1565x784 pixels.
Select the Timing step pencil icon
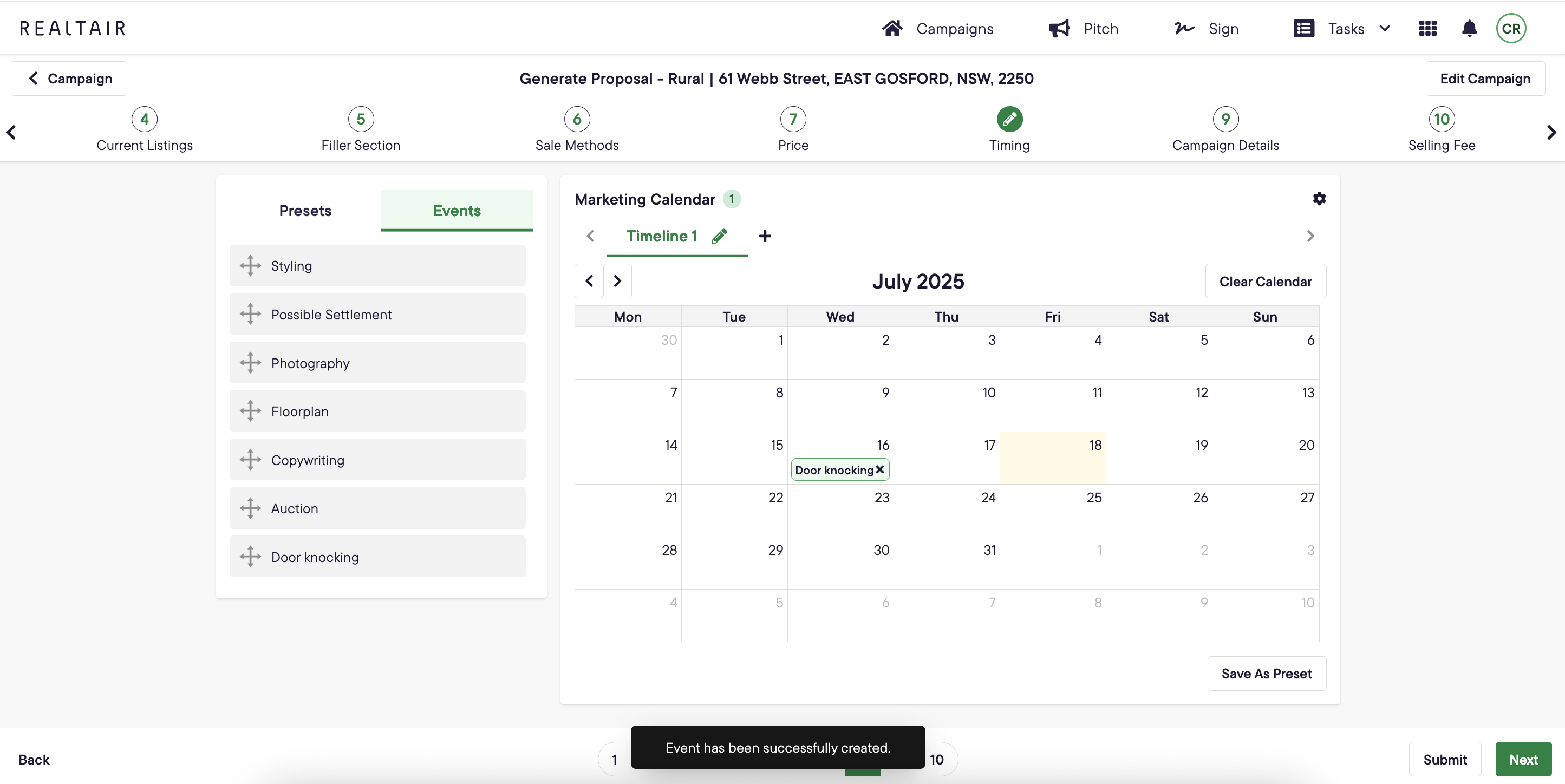coord(1010,119)
